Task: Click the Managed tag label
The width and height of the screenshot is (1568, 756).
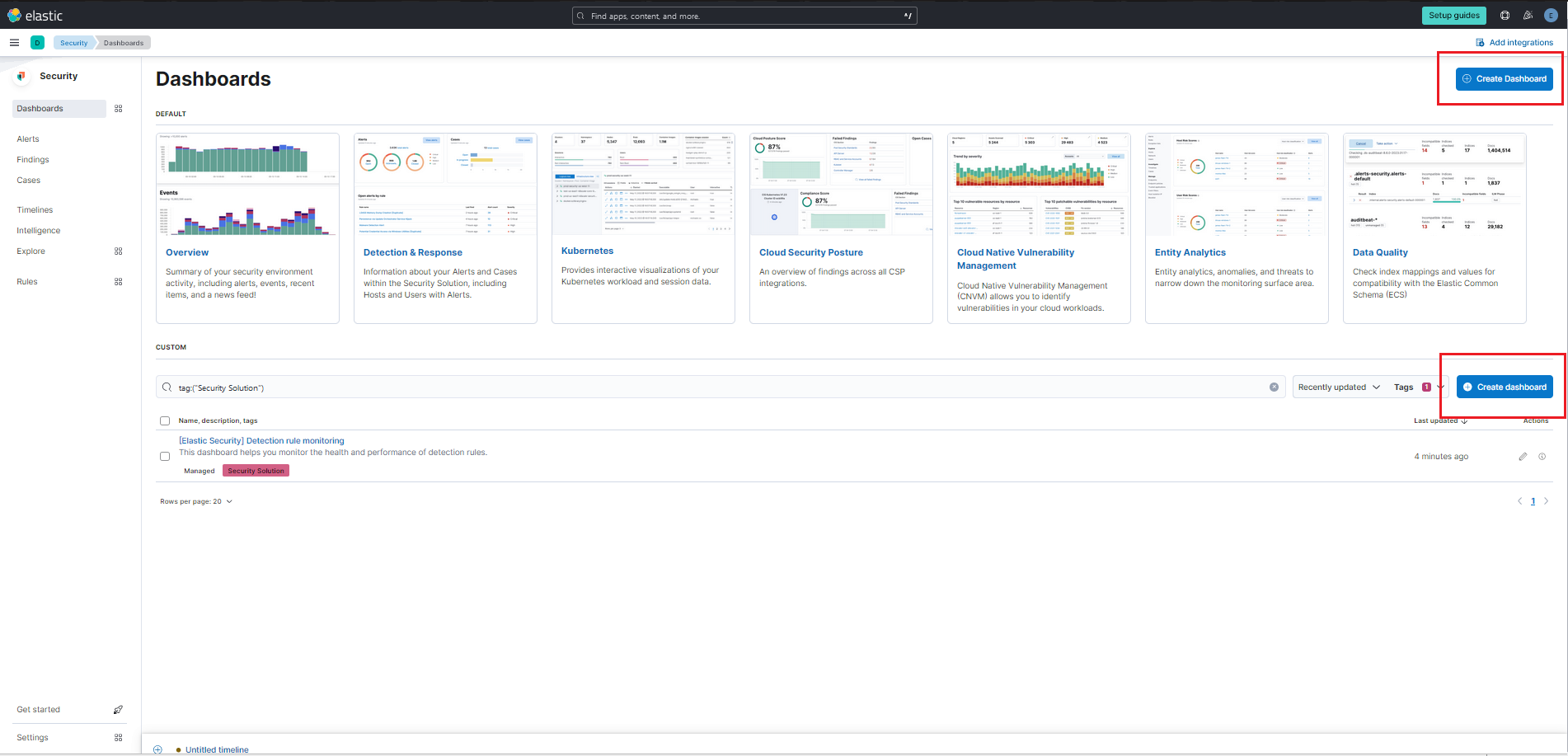Action: (200, 471)
